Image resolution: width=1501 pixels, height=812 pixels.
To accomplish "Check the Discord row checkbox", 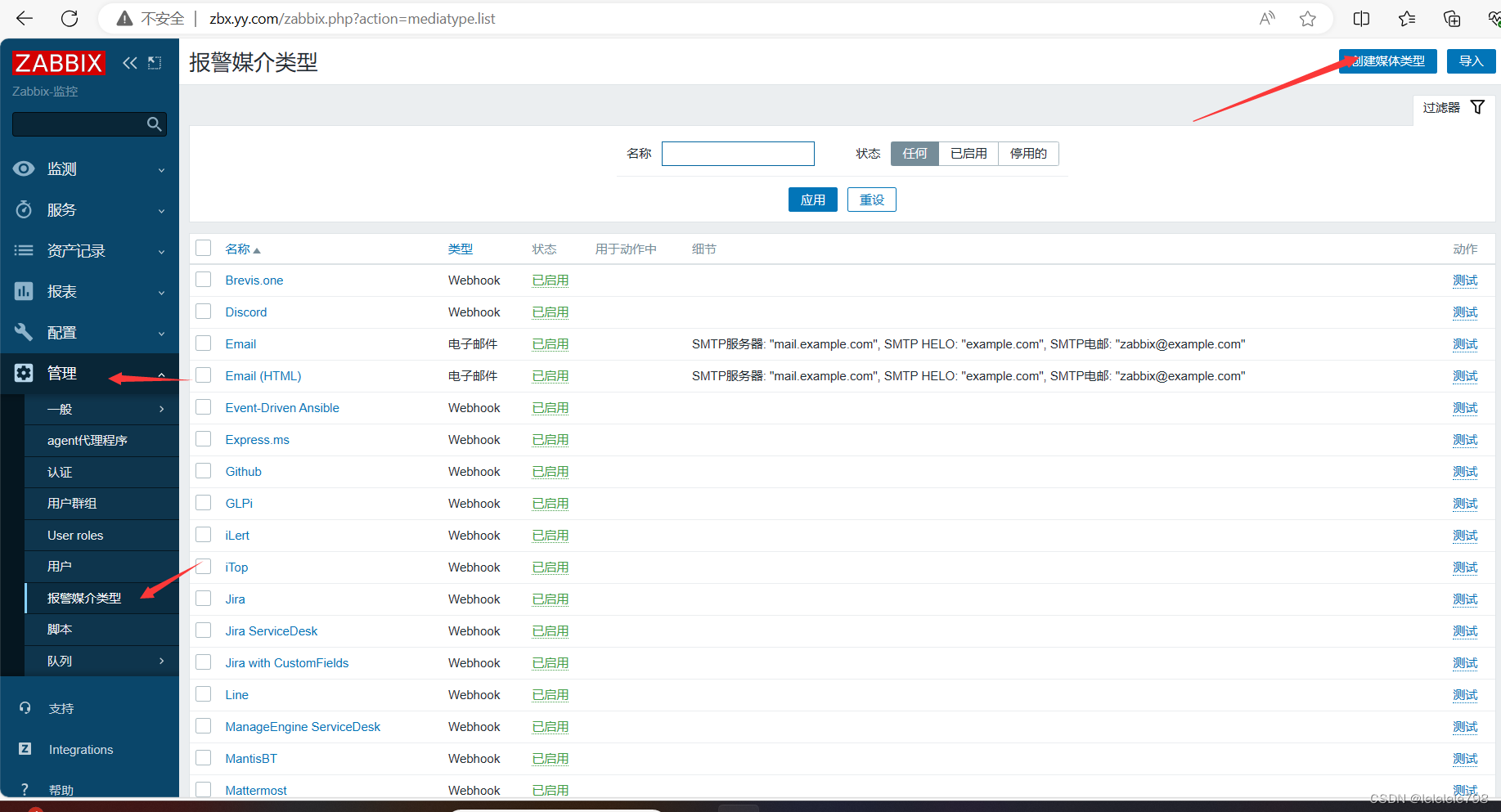I will (204, 312).
